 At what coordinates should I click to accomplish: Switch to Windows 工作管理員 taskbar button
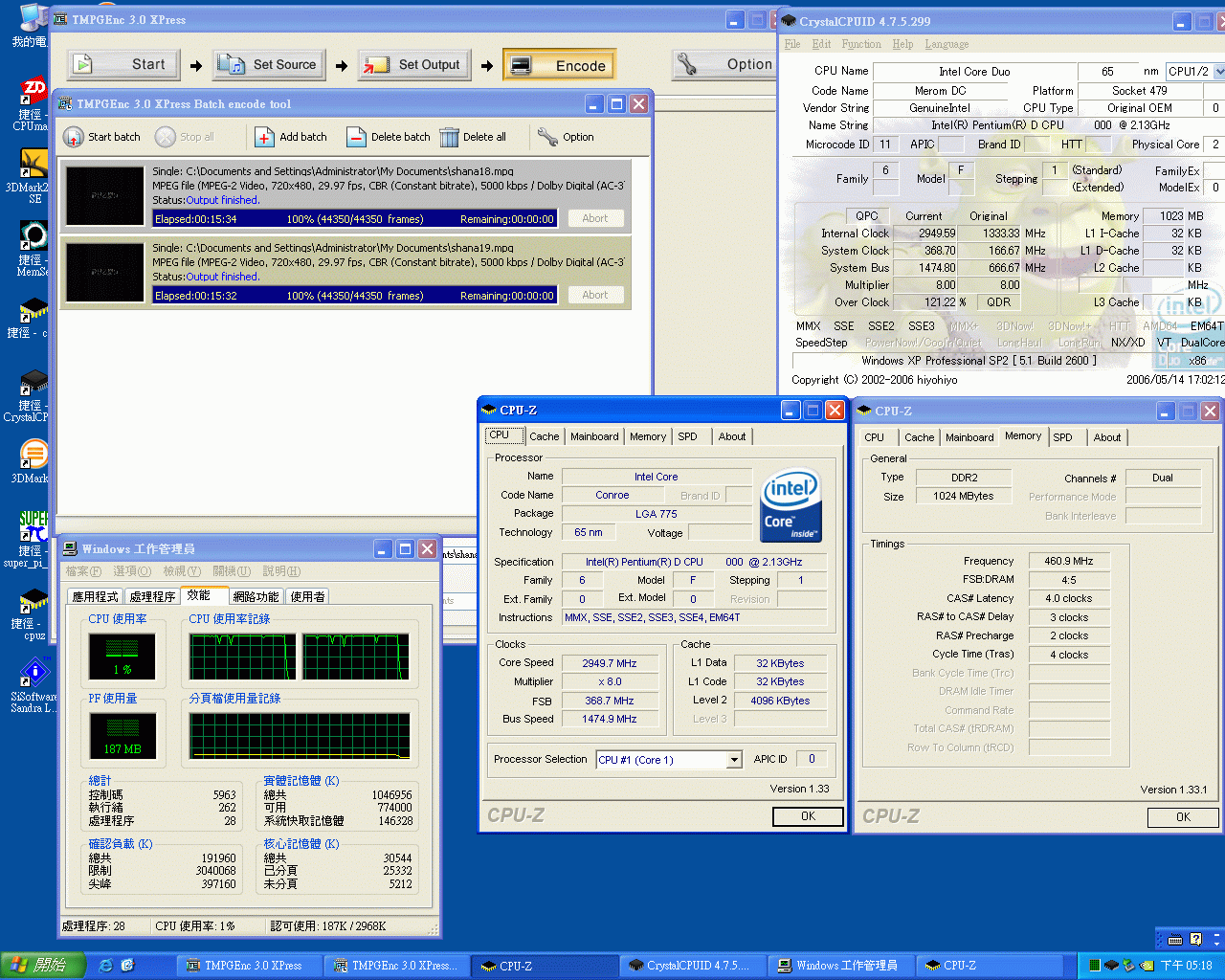(839, 966)
